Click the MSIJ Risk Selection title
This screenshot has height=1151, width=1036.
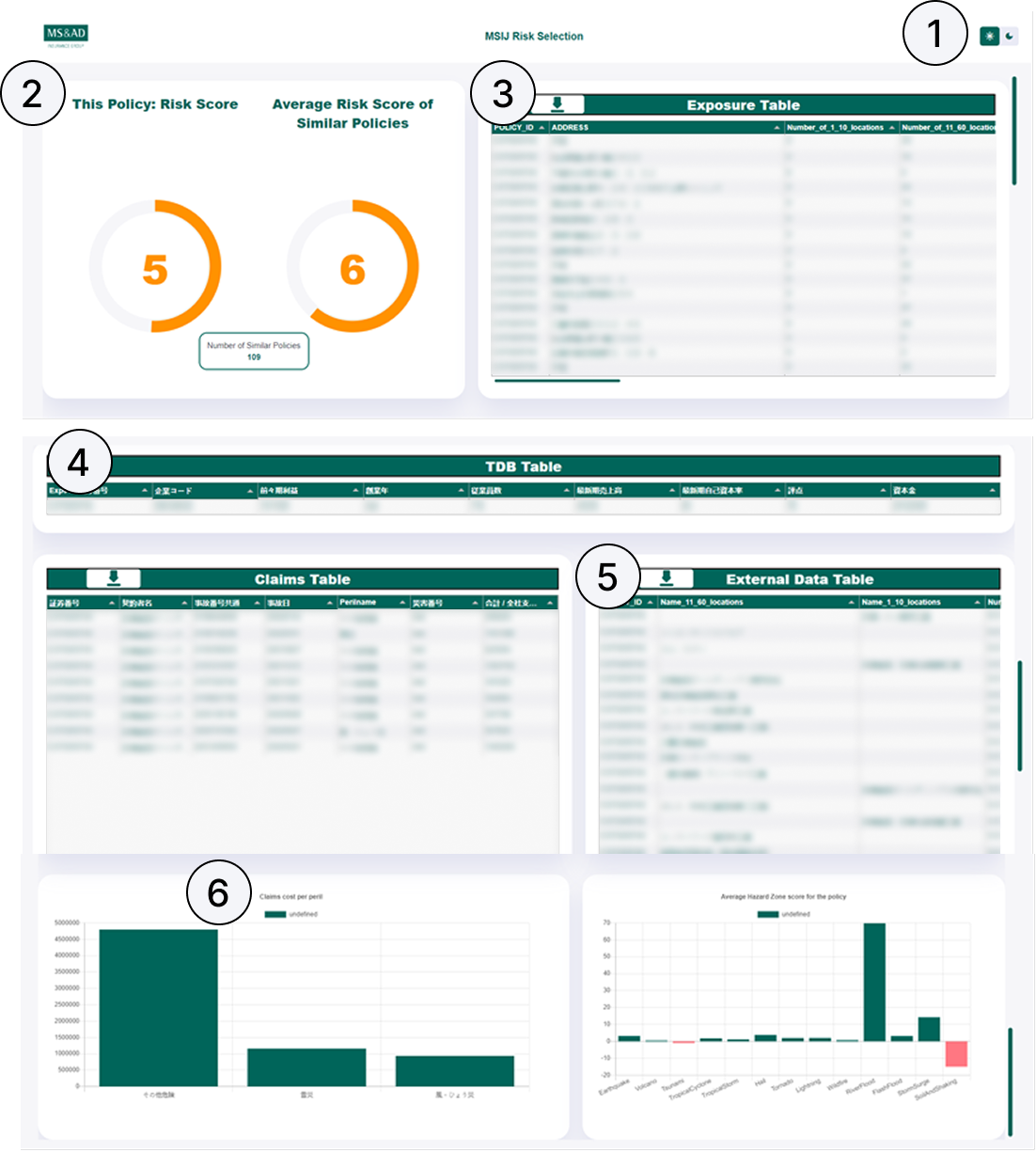pos(534,36)
